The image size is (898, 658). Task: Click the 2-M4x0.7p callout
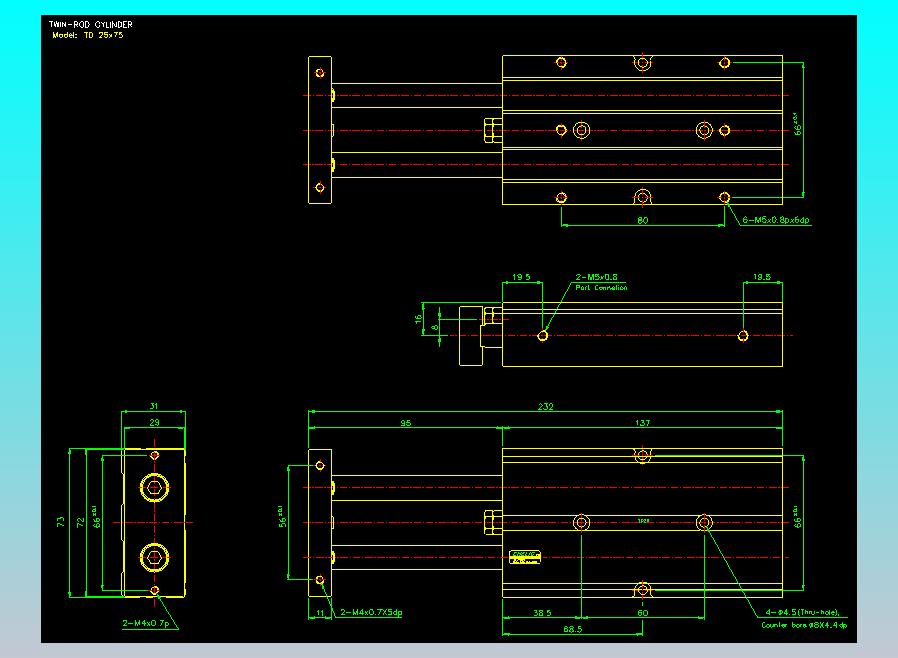pyautogui.click(x=145, y=623)
